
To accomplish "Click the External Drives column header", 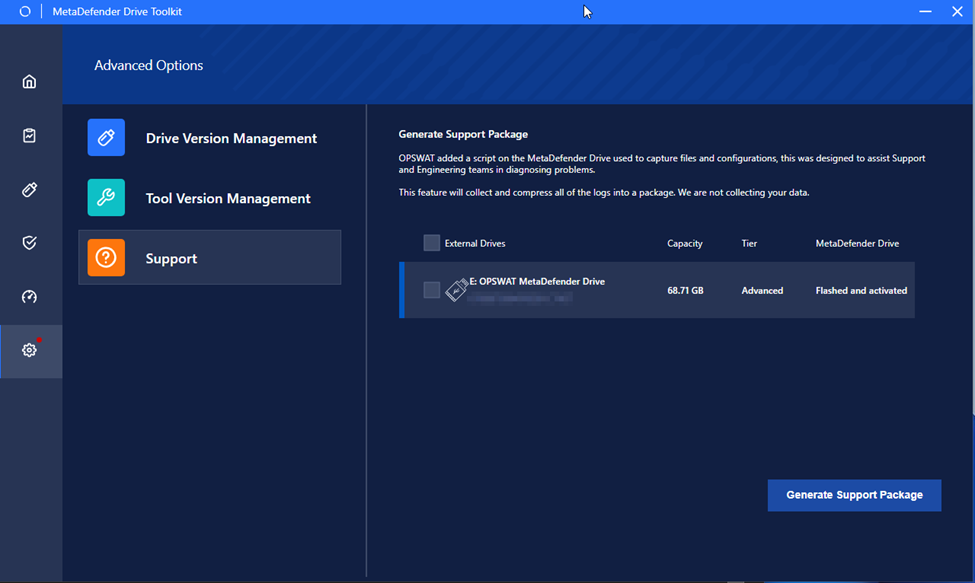I will pyautogui.click(x=475, y=243).
